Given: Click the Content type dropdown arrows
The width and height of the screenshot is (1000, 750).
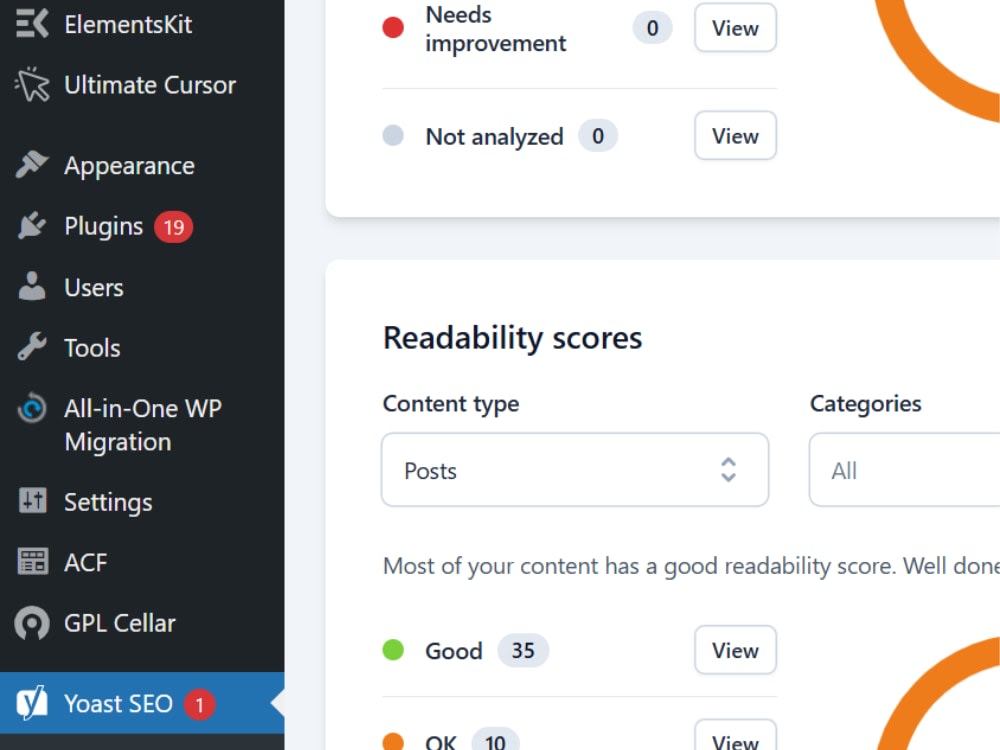Looking at the screenshot, I should pyautogui.click(x=728, y=470).
